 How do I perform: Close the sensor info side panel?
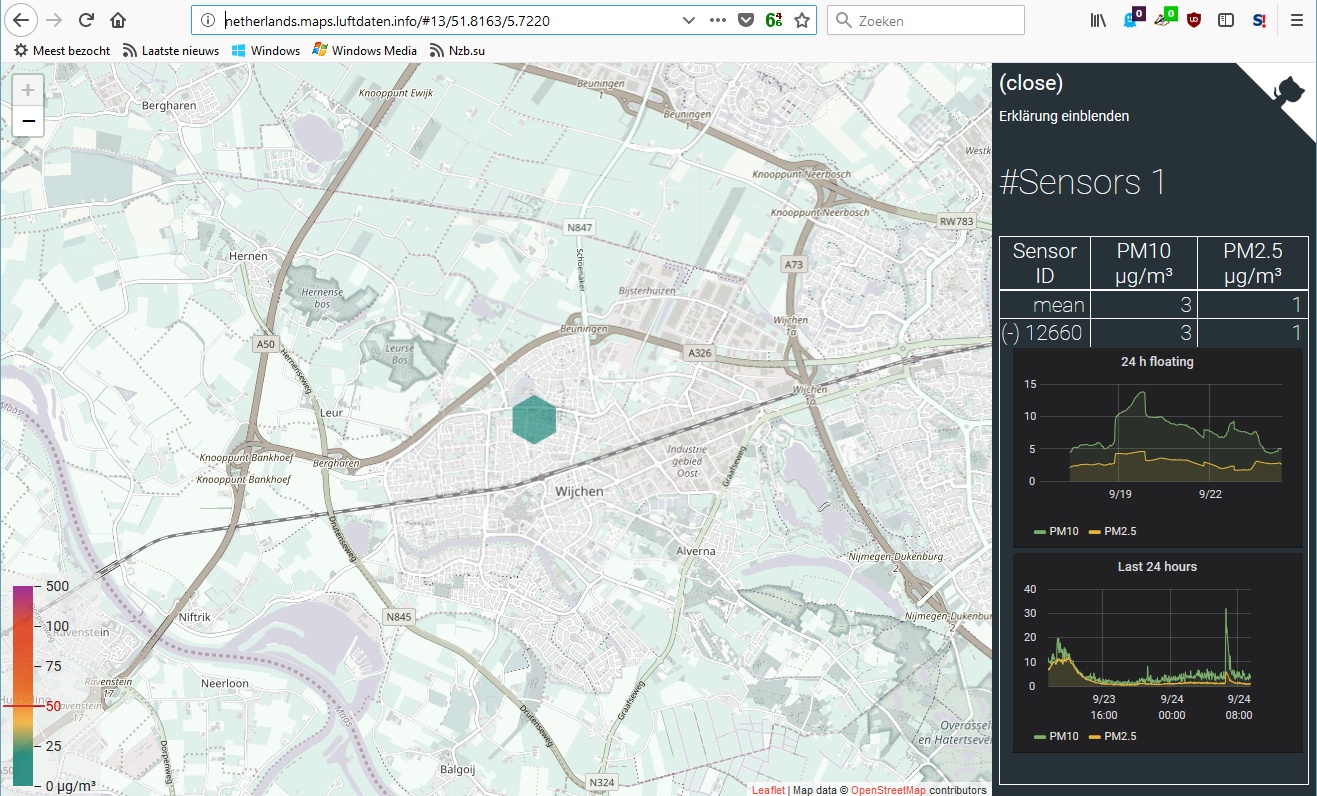[1031, 83]
